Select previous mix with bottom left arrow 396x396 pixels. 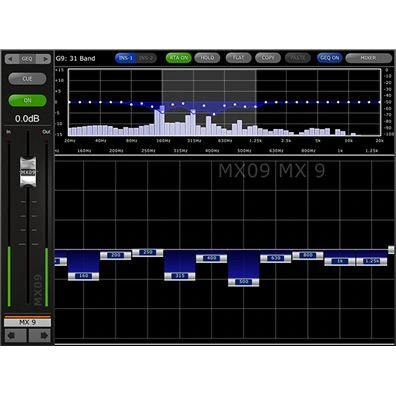point(15,335)
